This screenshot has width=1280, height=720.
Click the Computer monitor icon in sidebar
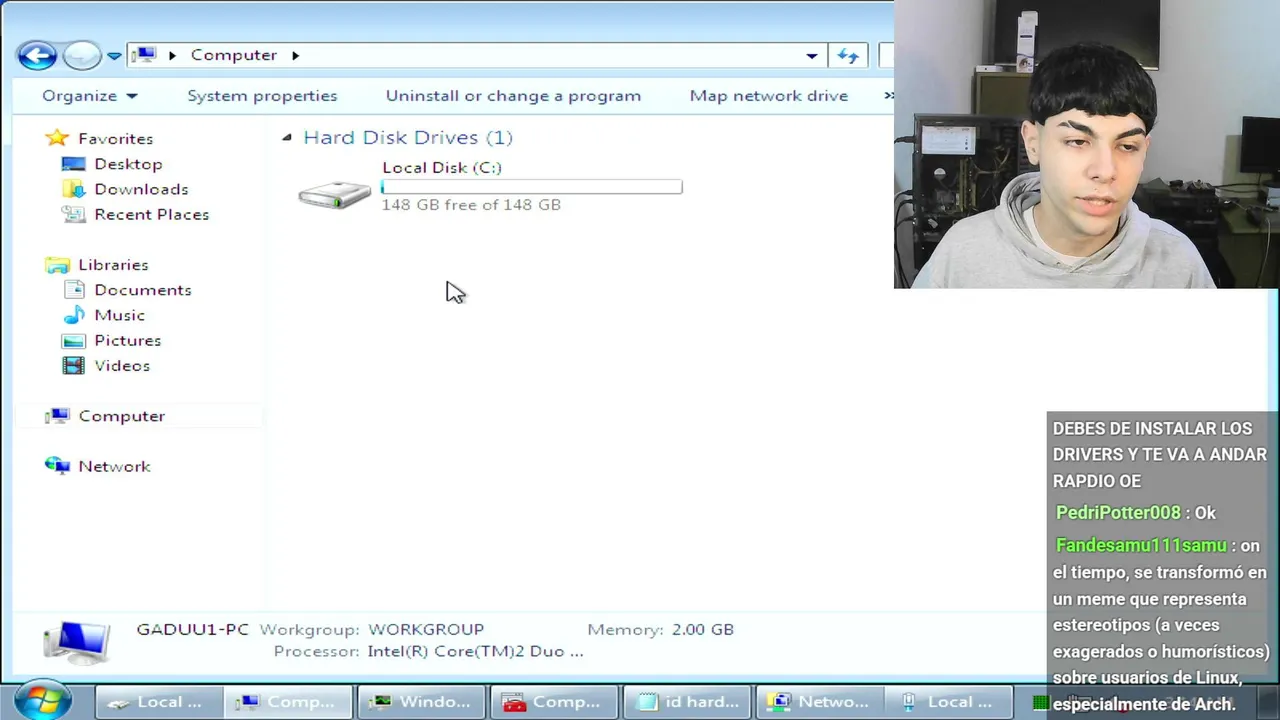pos(58,416)
